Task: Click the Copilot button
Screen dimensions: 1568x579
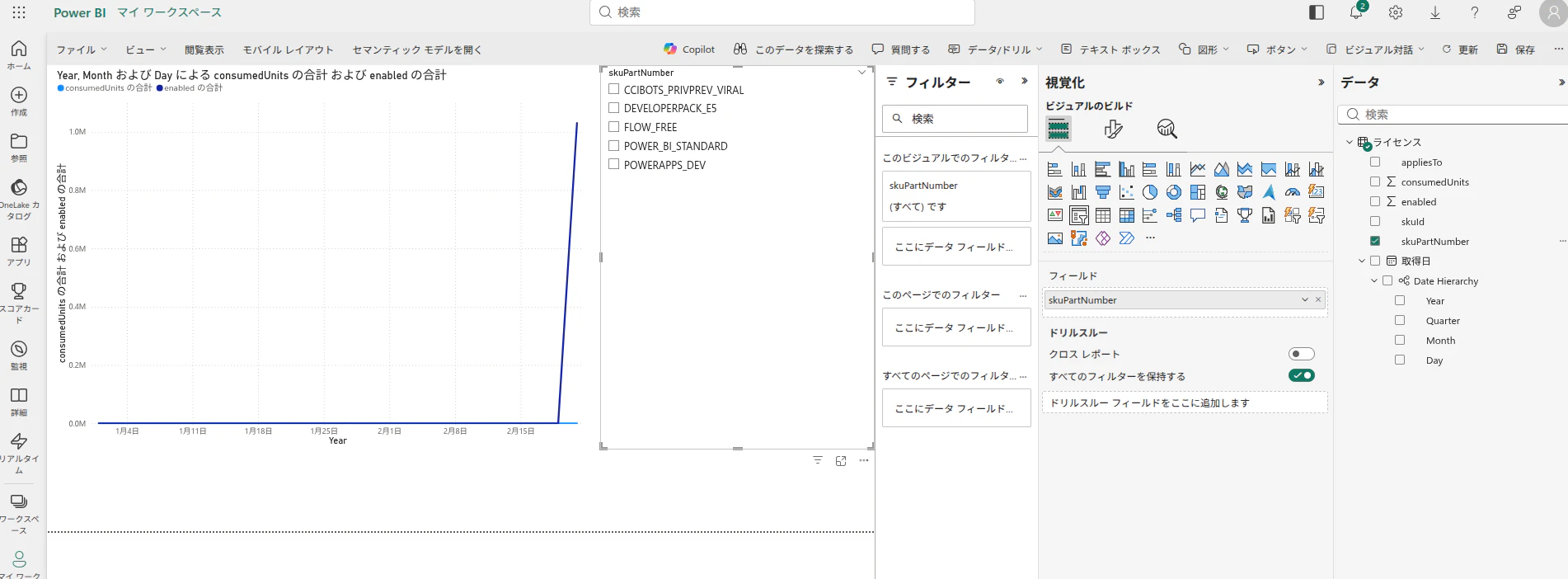Action: point(689,49)
